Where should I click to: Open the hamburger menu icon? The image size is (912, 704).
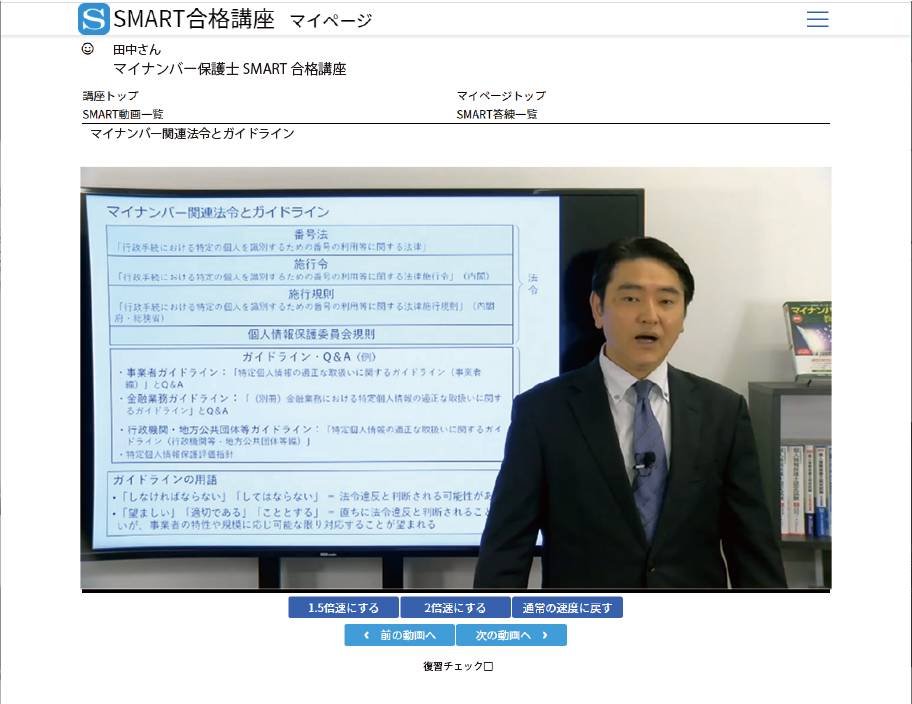pos(817,19)
